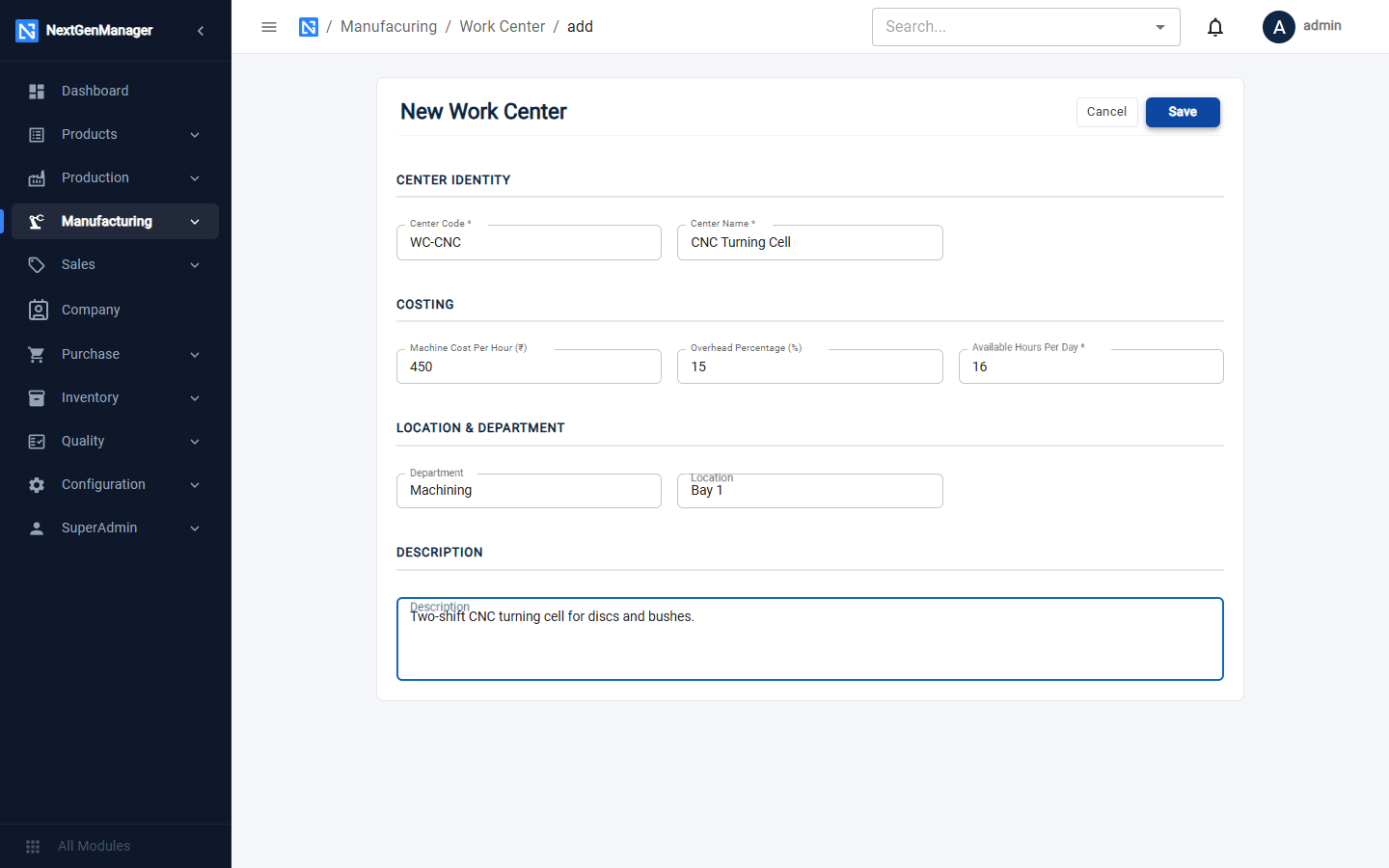Open the Company menu item
This screenshot has width=1389, height=868.
(116, 310)
